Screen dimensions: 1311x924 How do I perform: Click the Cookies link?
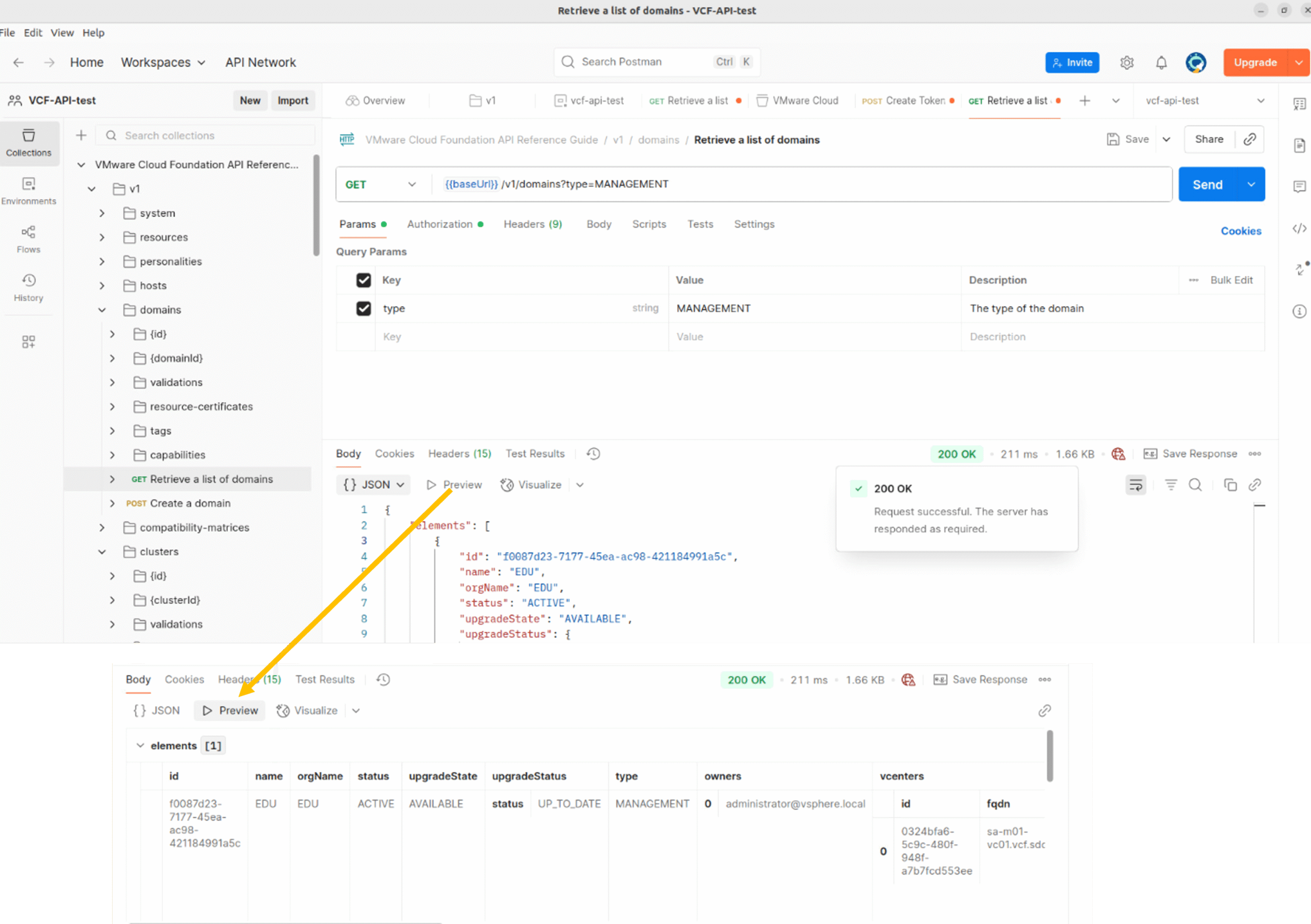(x=1240, y=230)
